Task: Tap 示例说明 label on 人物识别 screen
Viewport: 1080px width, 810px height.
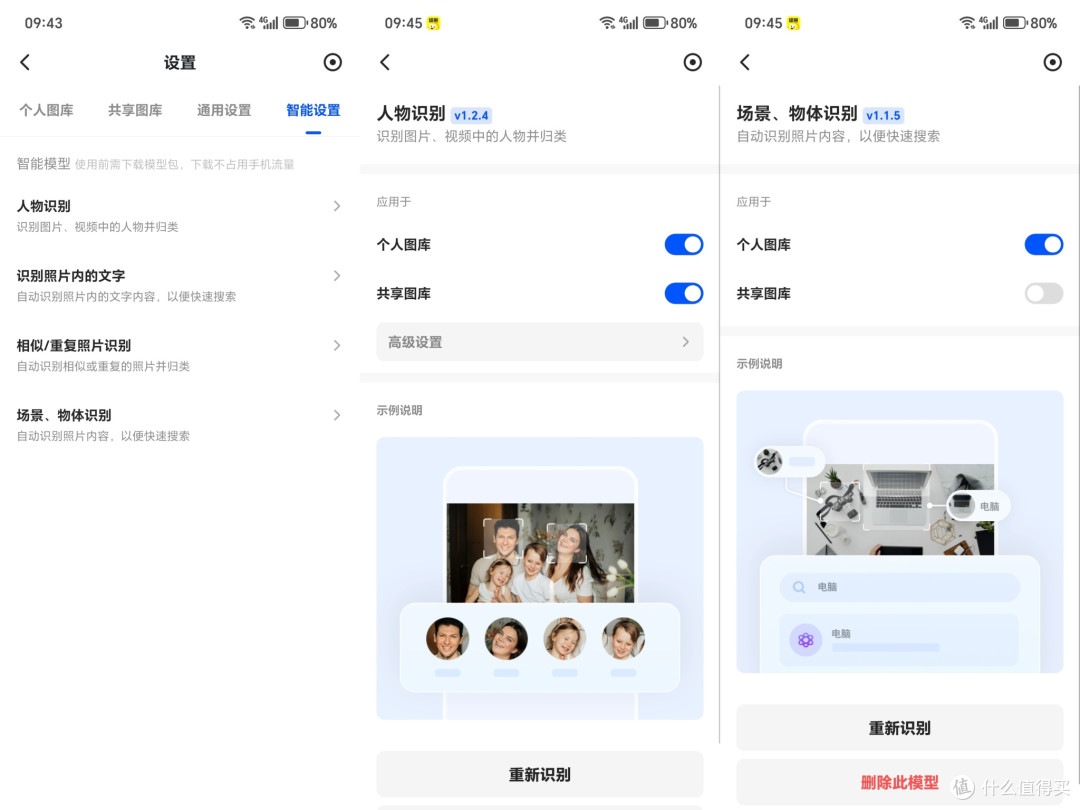Action: [x=399, y=411]
